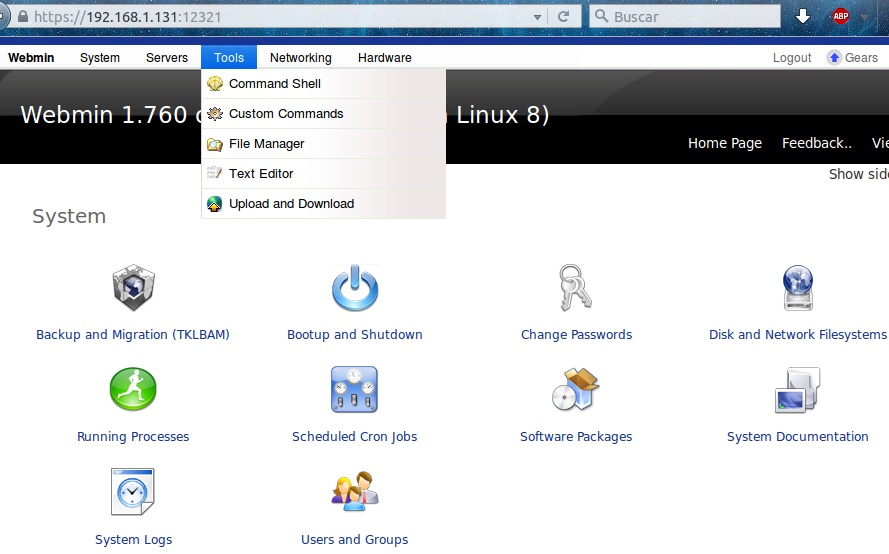Open the Software Packages box icon
Screen dimensions: 889x554
[x=576, y=390]
